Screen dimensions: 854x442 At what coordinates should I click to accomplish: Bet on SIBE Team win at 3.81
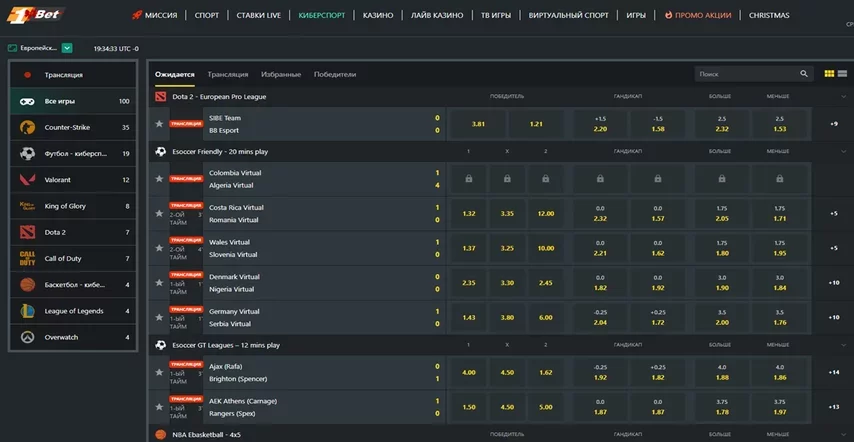pyautogui.click(x=478, y=124)
